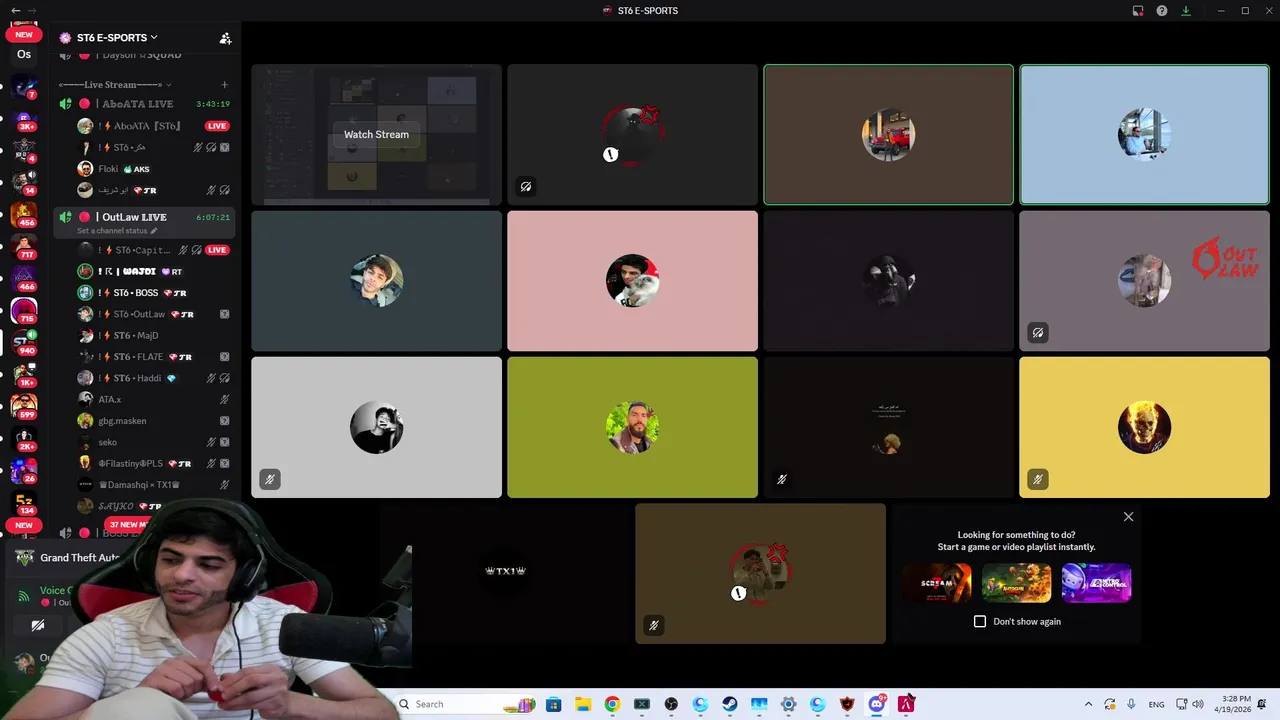
Task: Click the LIVE badge next to ST6 Capit...
Action: click(217, 250)
